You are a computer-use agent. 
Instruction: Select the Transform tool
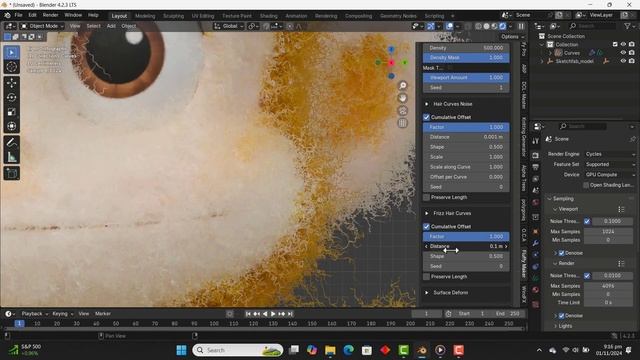pyautogui.click(x=11, y=126)
